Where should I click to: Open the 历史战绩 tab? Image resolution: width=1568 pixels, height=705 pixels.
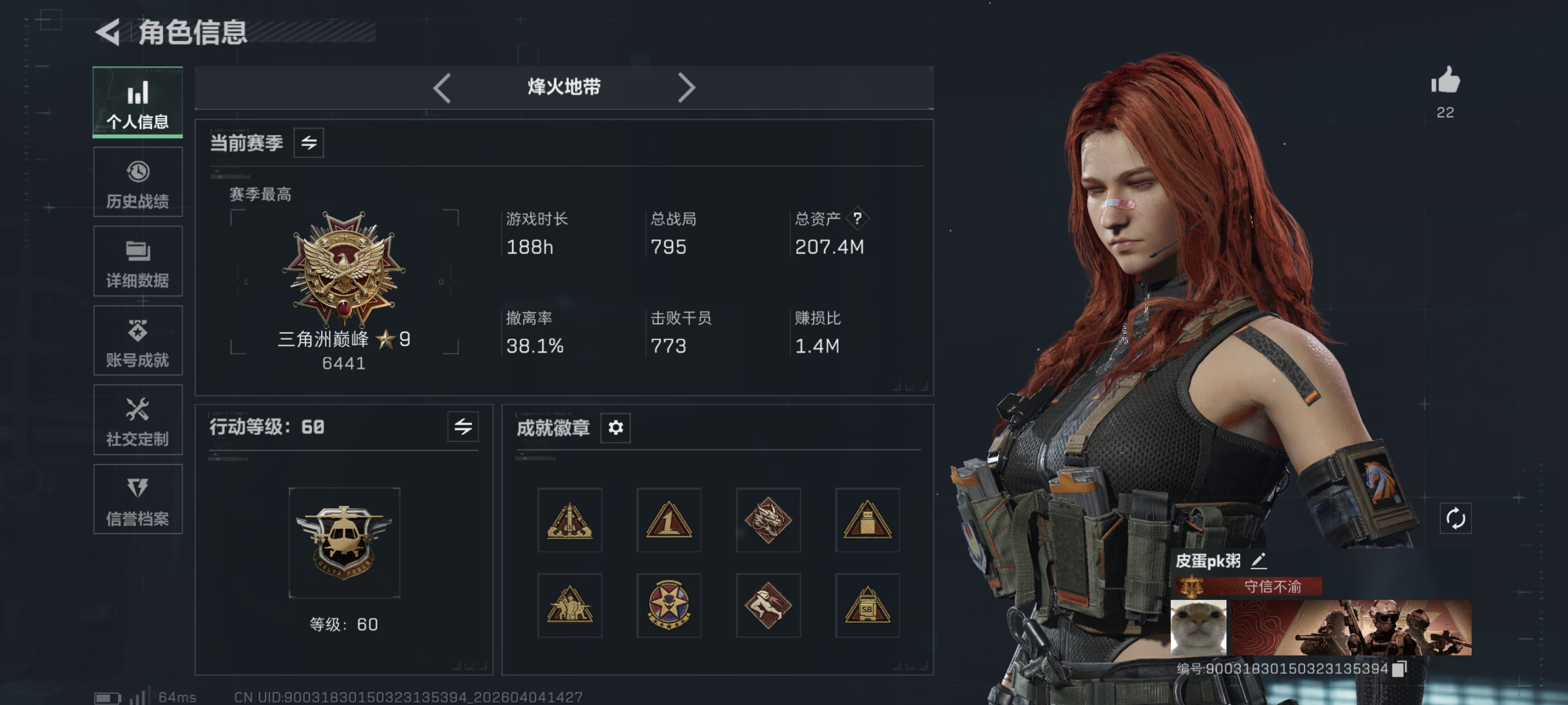pyautogui.click(x=137, y=182)
